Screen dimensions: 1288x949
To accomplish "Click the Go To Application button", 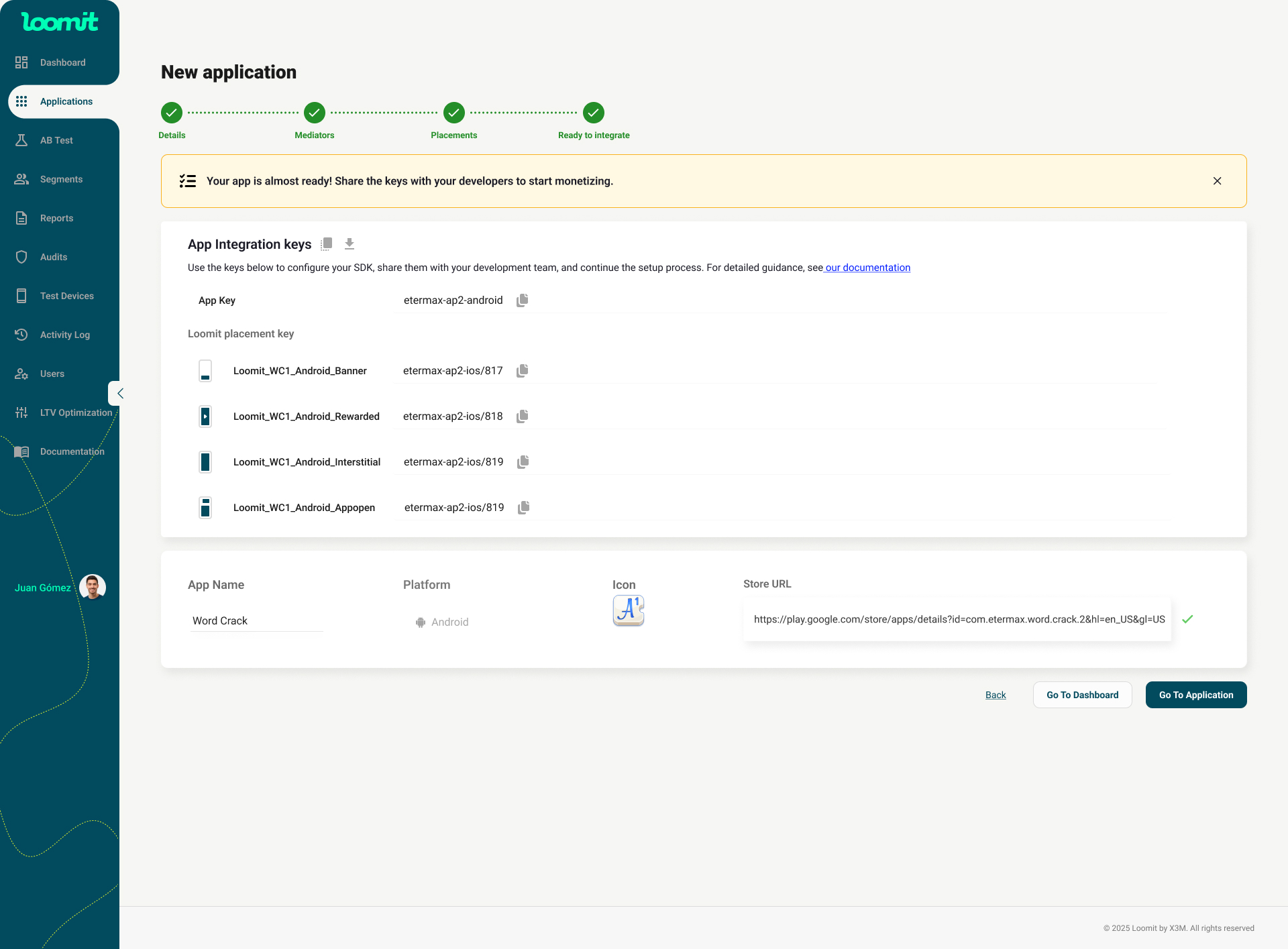I will click(1195, 695).
